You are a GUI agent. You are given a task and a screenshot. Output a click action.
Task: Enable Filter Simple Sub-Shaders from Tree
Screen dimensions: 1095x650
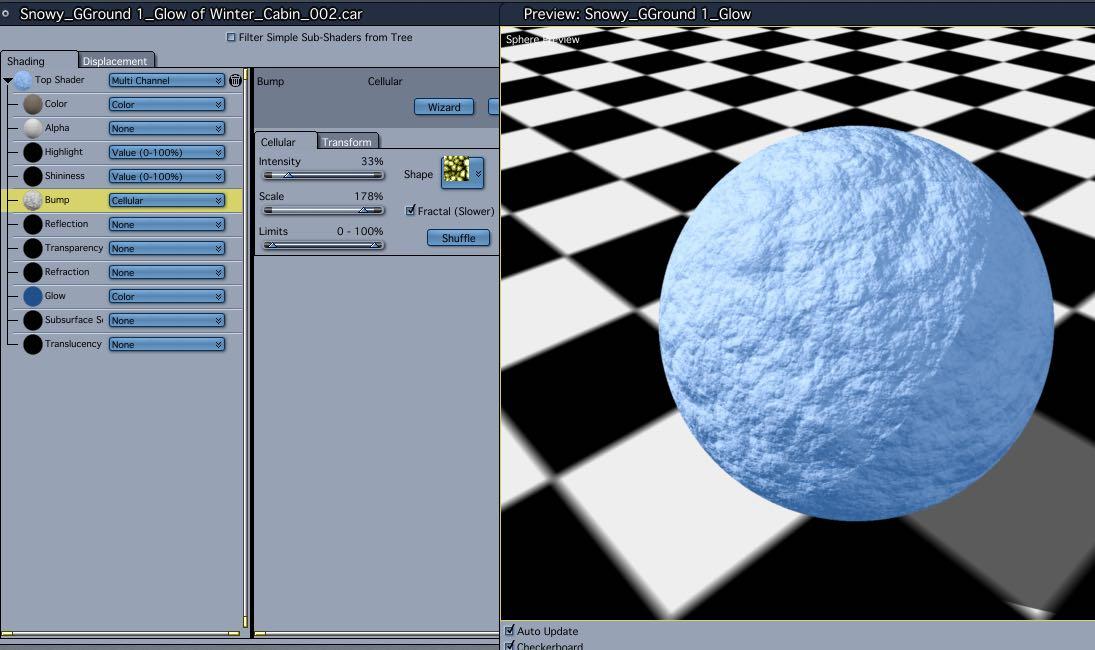click(x=231, y=37)
